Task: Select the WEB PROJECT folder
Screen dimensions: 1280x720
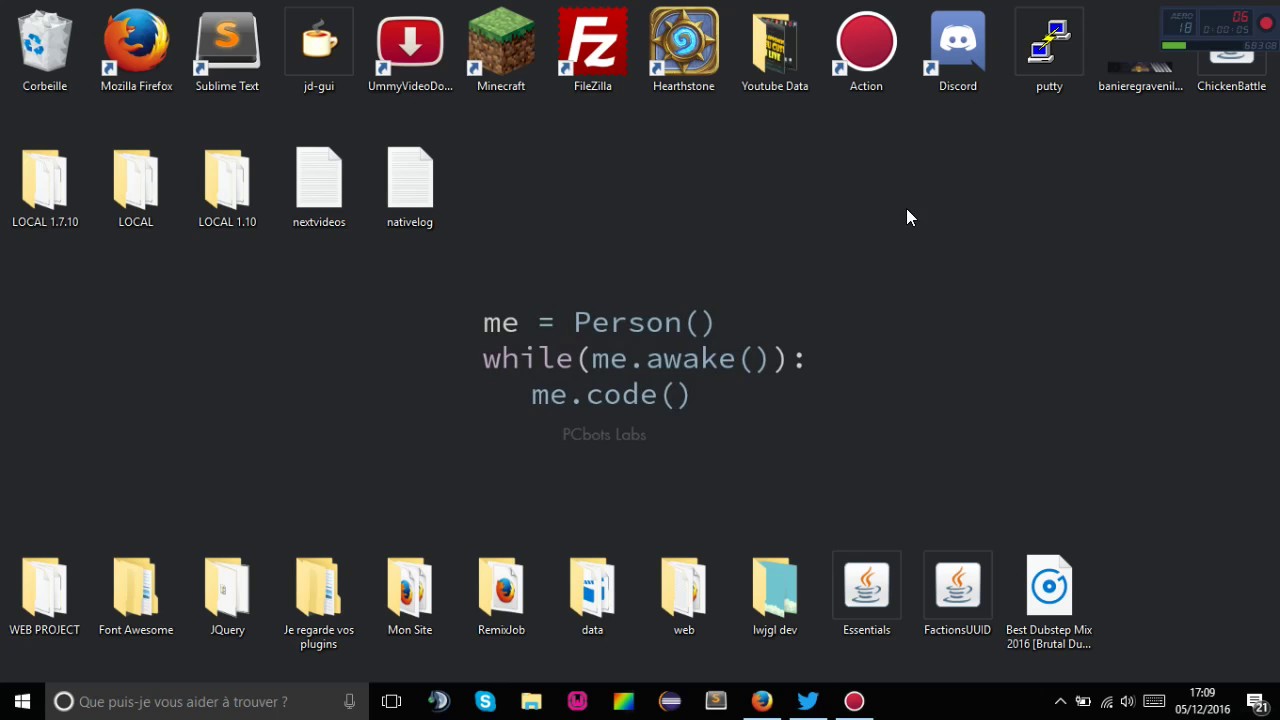Action: coord(45,596)
